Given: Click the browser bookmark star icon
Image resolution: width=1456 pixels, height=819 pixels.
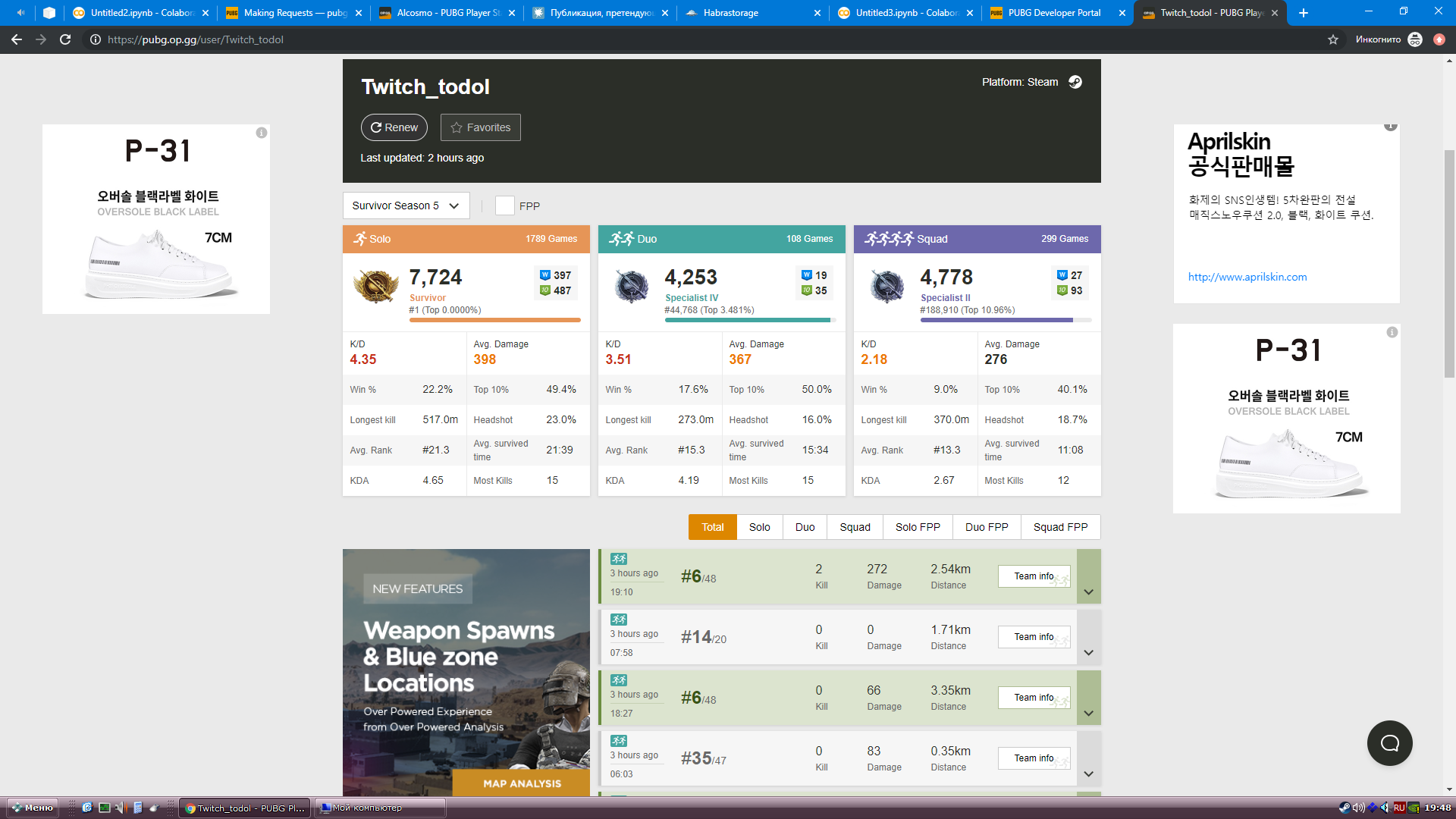Looking at the screenshot, I should point(1332,39).
